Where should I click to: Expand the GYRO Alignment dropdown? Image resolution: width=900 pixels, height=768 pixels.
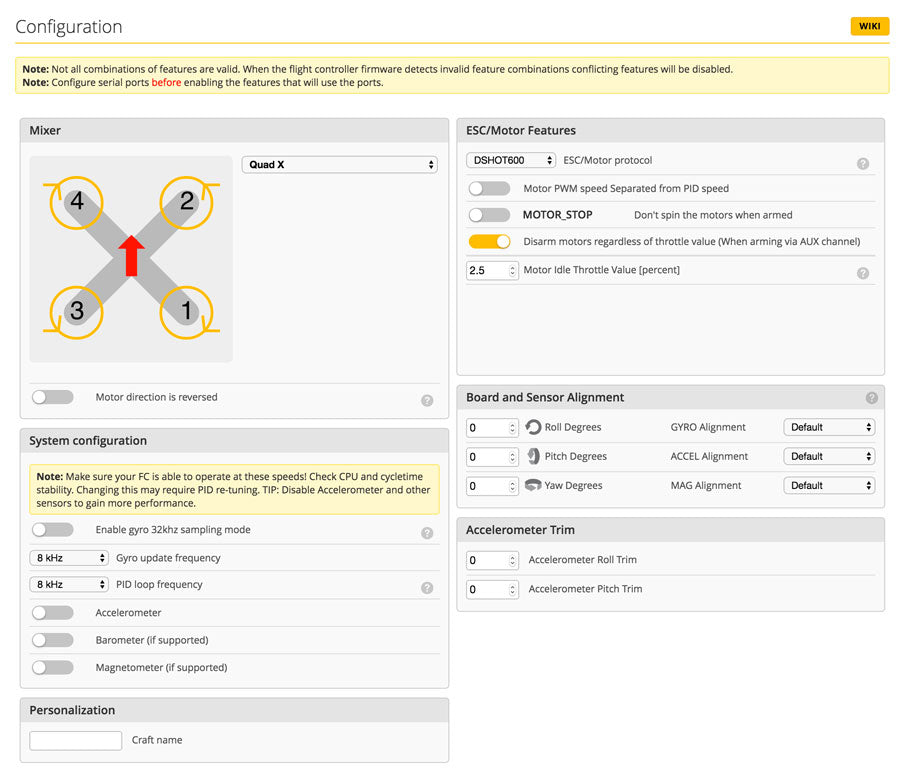(x=829, y=427)
